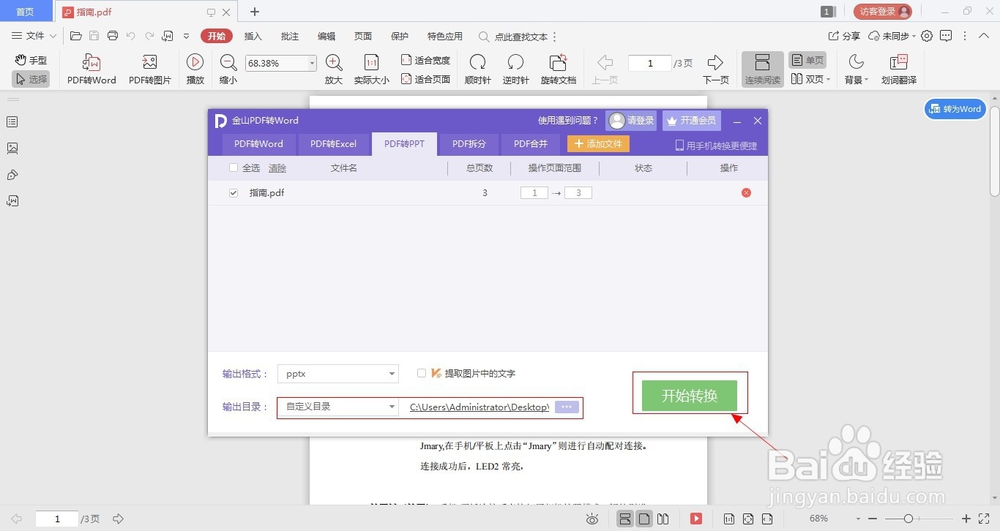Toggle 连续阅读 continuous reading mode
1000x531 pixels.
click(x=762, y=69)
